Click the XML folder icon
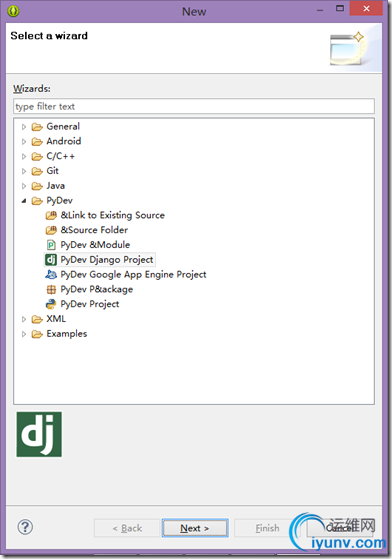This screenshot has width=392, height=559. tap(37, 319)
